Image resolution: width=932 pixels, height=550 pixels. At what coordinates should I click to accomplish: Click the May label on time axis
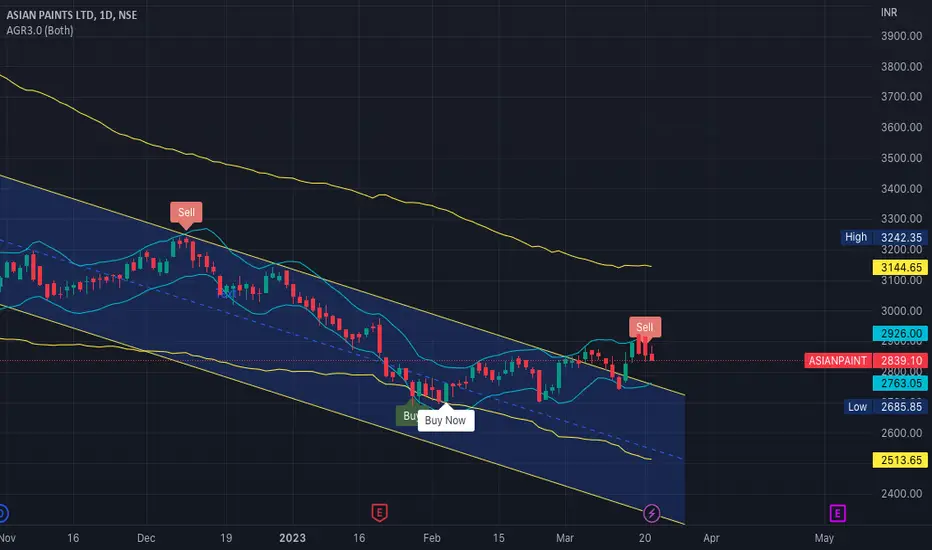824,538
